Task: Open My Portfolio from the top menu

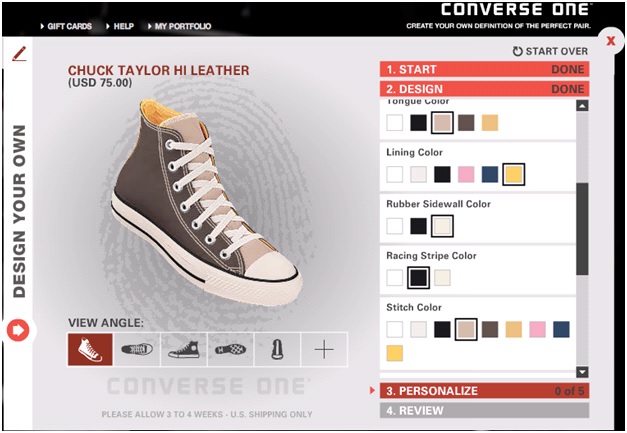Action: [x=181, y=26]
